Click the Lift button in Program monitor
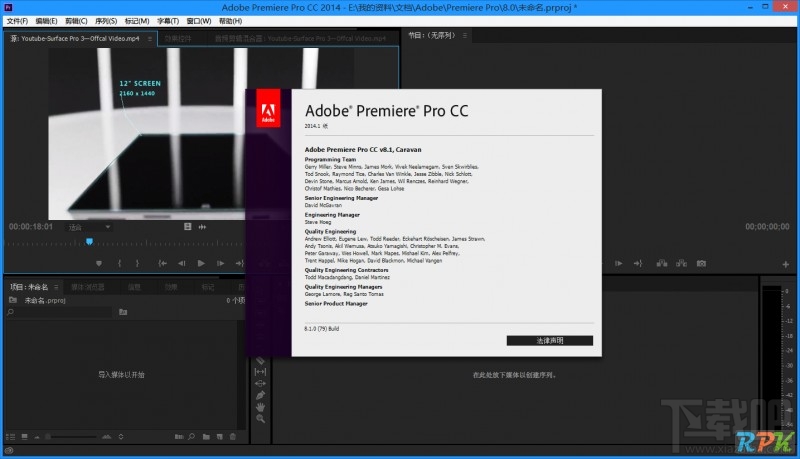The height and width of the screenshot is (459, 800). coord(662,263)
